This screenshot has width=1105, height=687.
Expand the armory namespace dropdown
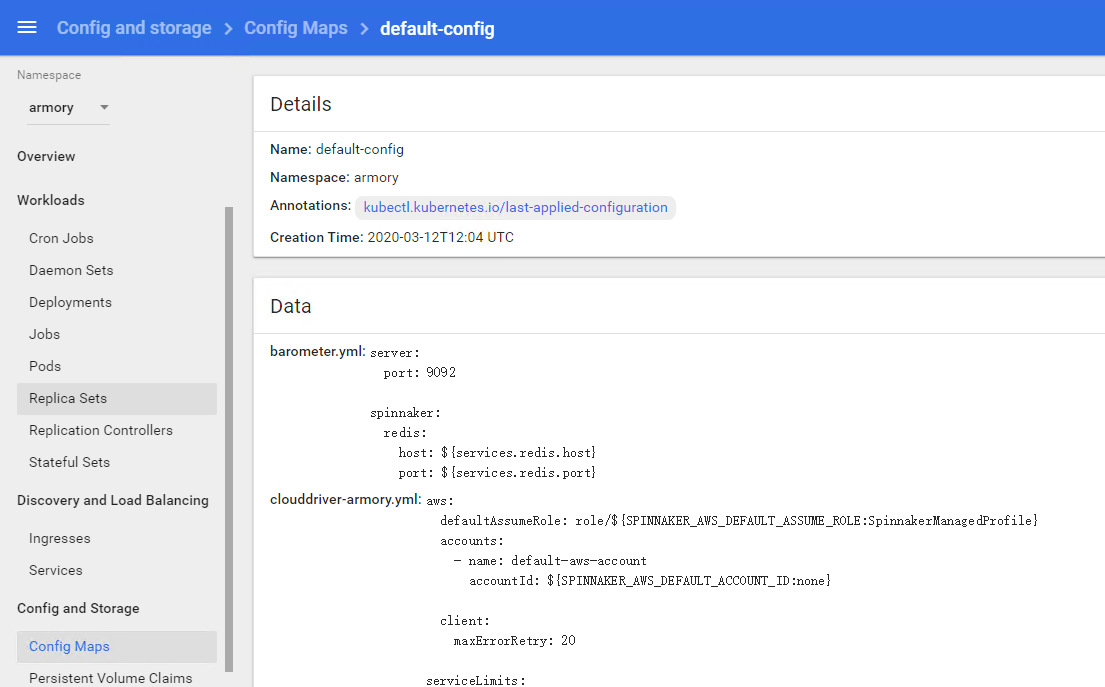click(68, 108)
